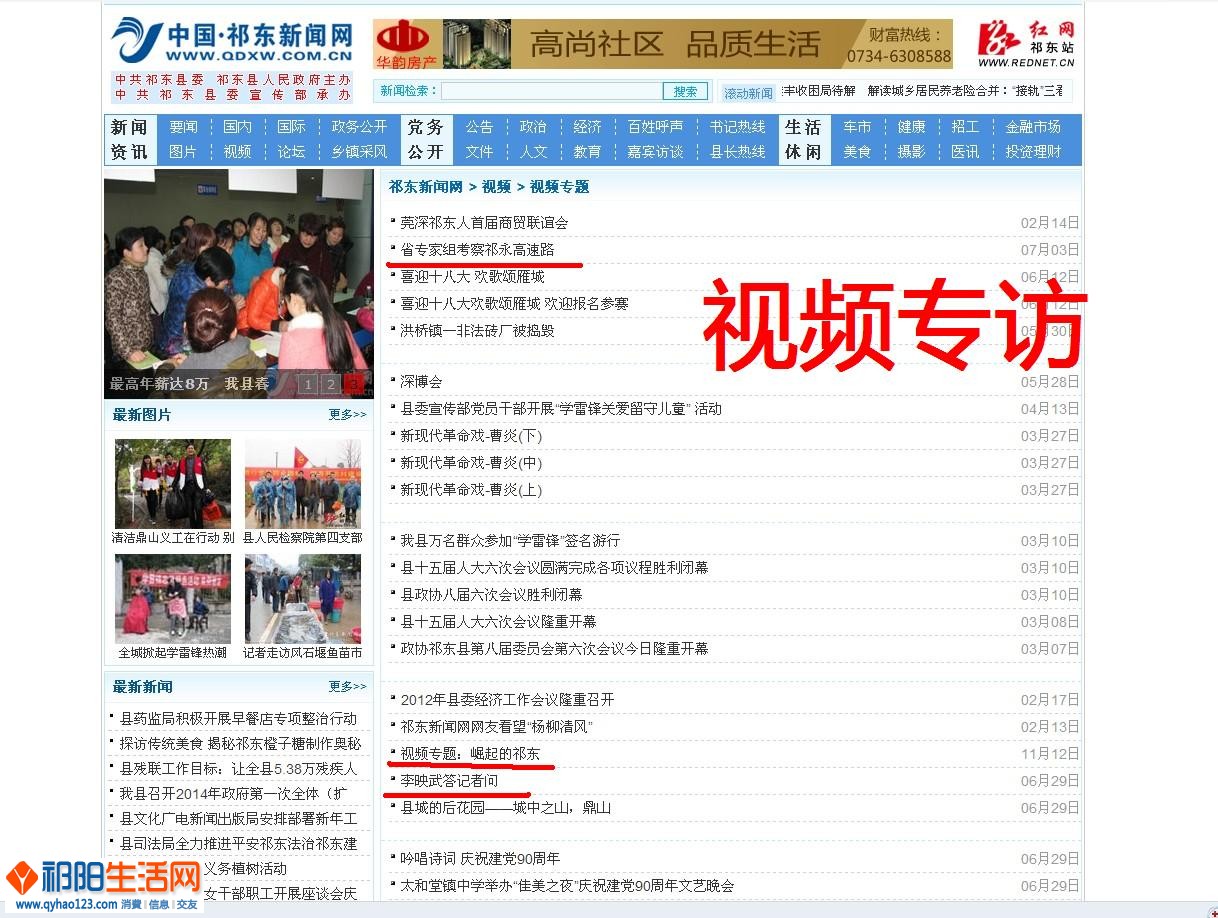This screenshot has height=918, width=1218.
Task: Open the 乡镇采风 navigation item
Action: [x=359, y=152]
